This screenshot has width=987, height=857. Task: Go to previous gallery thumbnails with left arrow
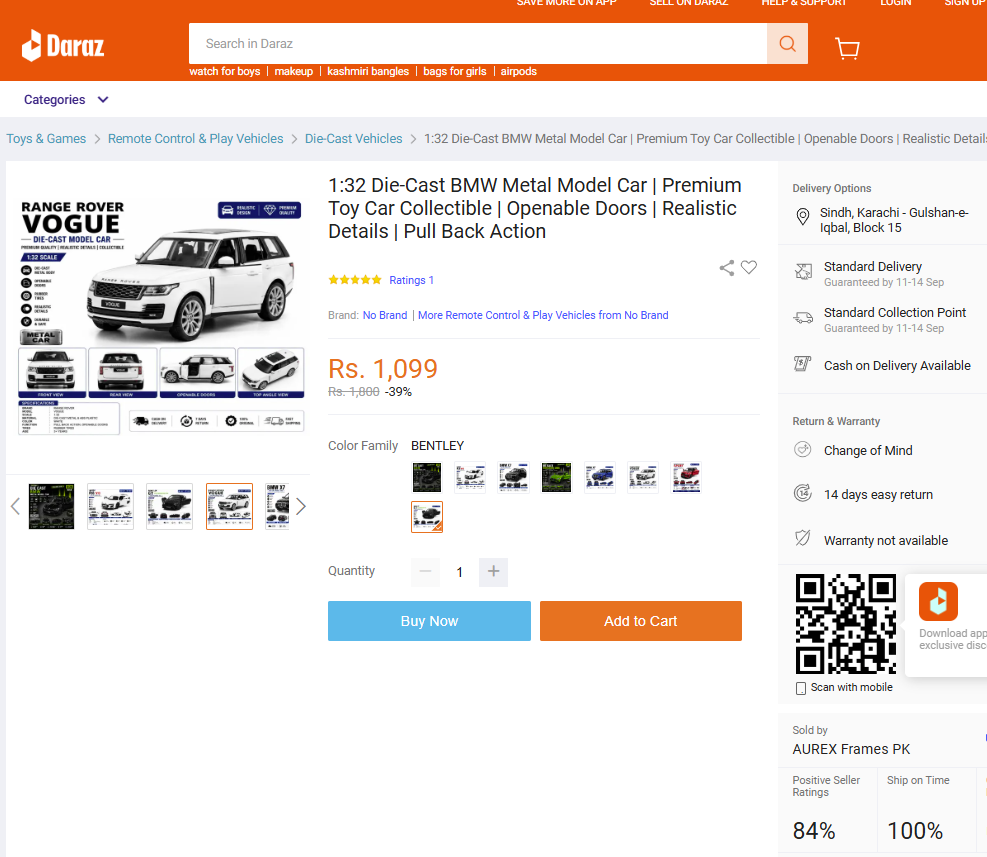pos(16,506)
